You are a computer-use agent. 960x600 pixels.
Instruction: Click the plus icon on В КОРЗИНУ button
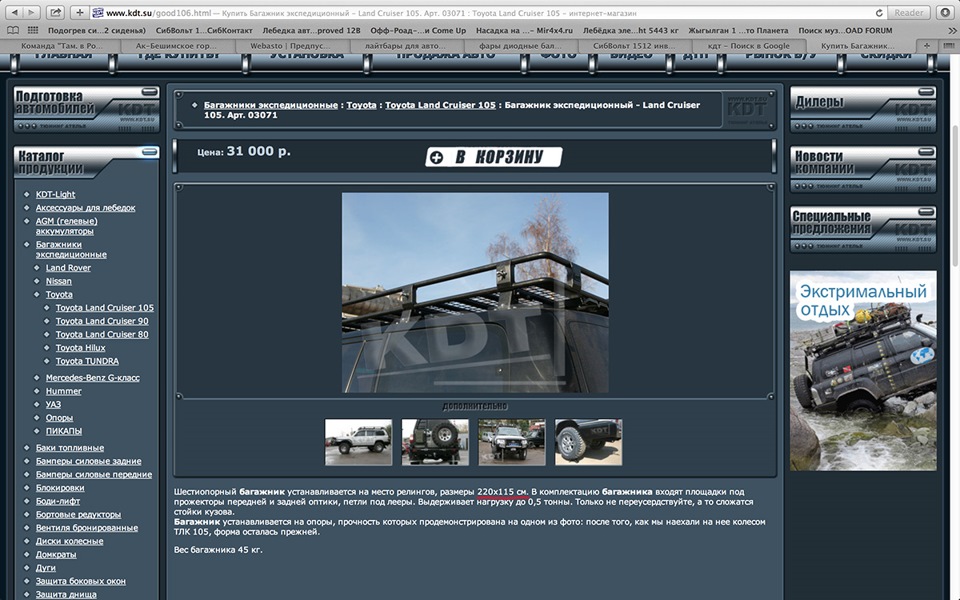tap(436, 157)
